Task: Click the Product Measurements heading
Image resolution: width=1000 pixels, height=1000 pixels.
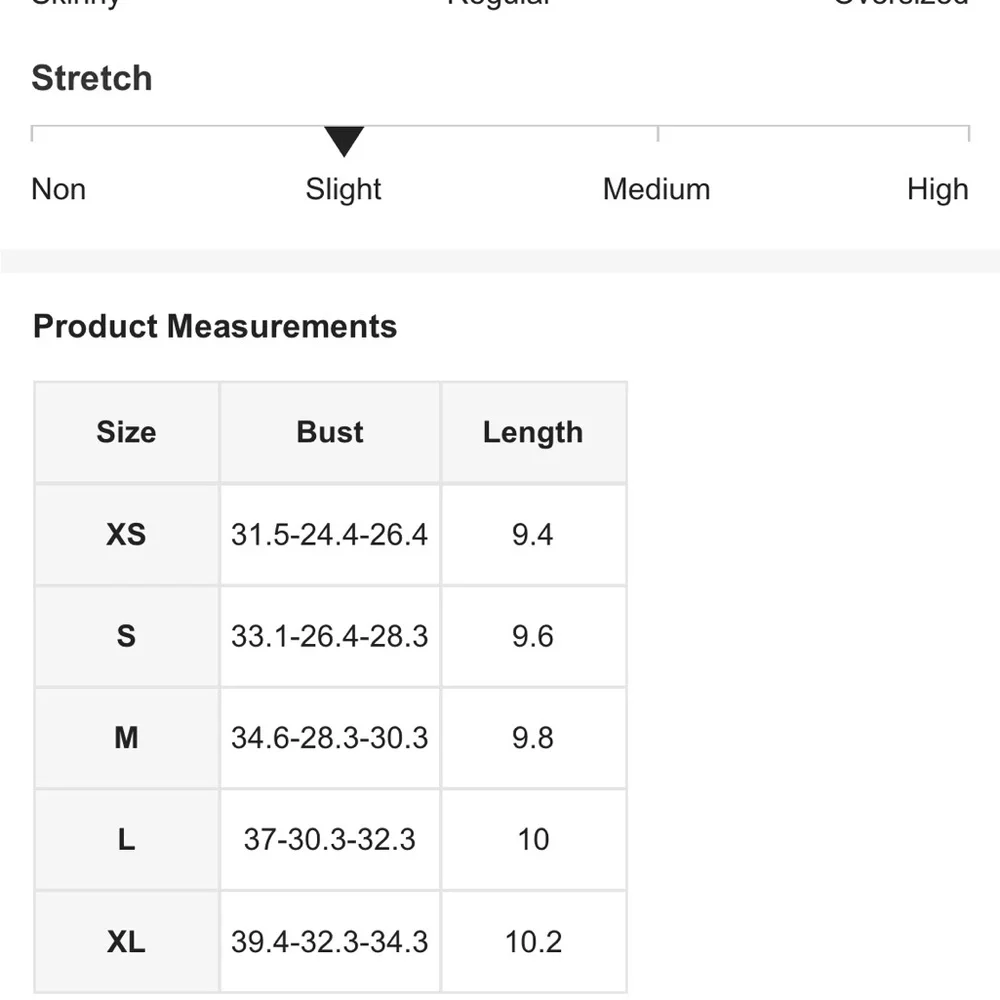Action: 215,326
